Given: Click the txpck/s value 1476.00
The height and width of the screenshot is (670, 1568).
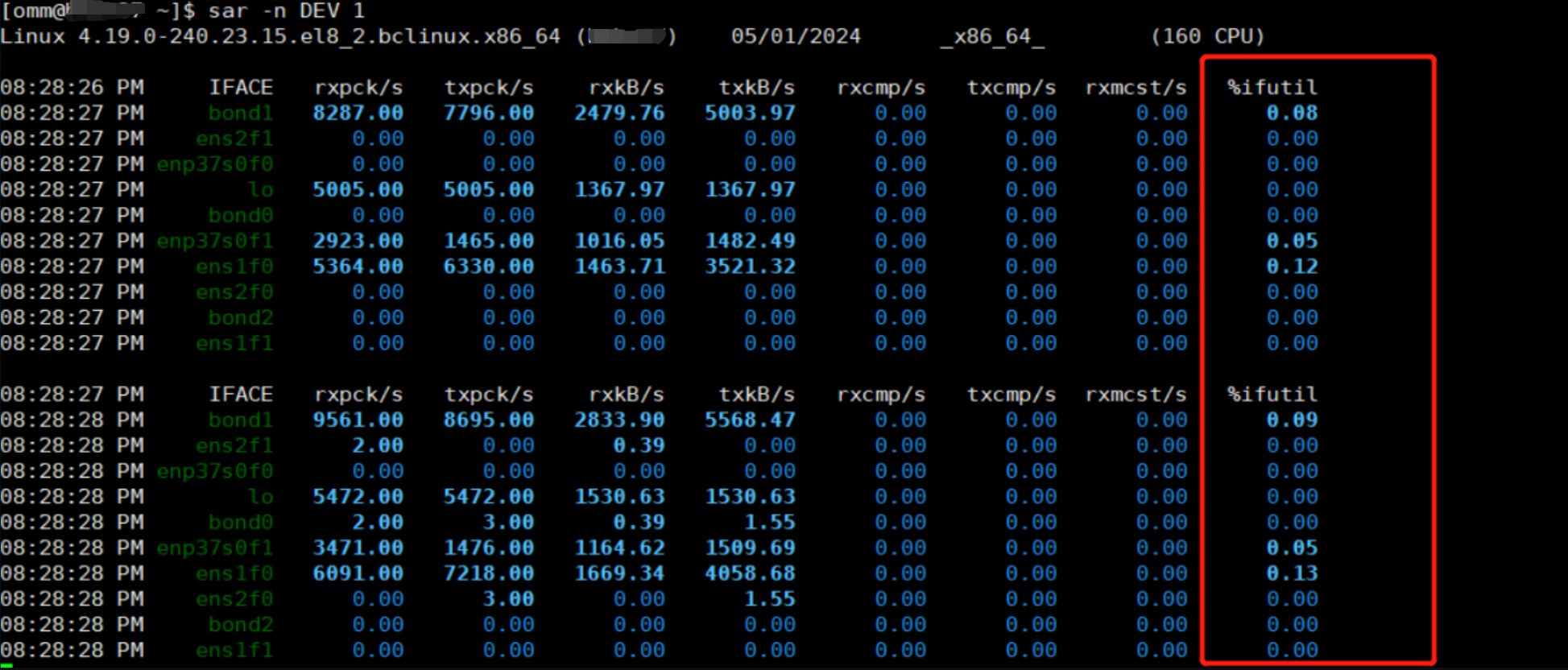Looking at the screenshot, I should tap(489, 548).
